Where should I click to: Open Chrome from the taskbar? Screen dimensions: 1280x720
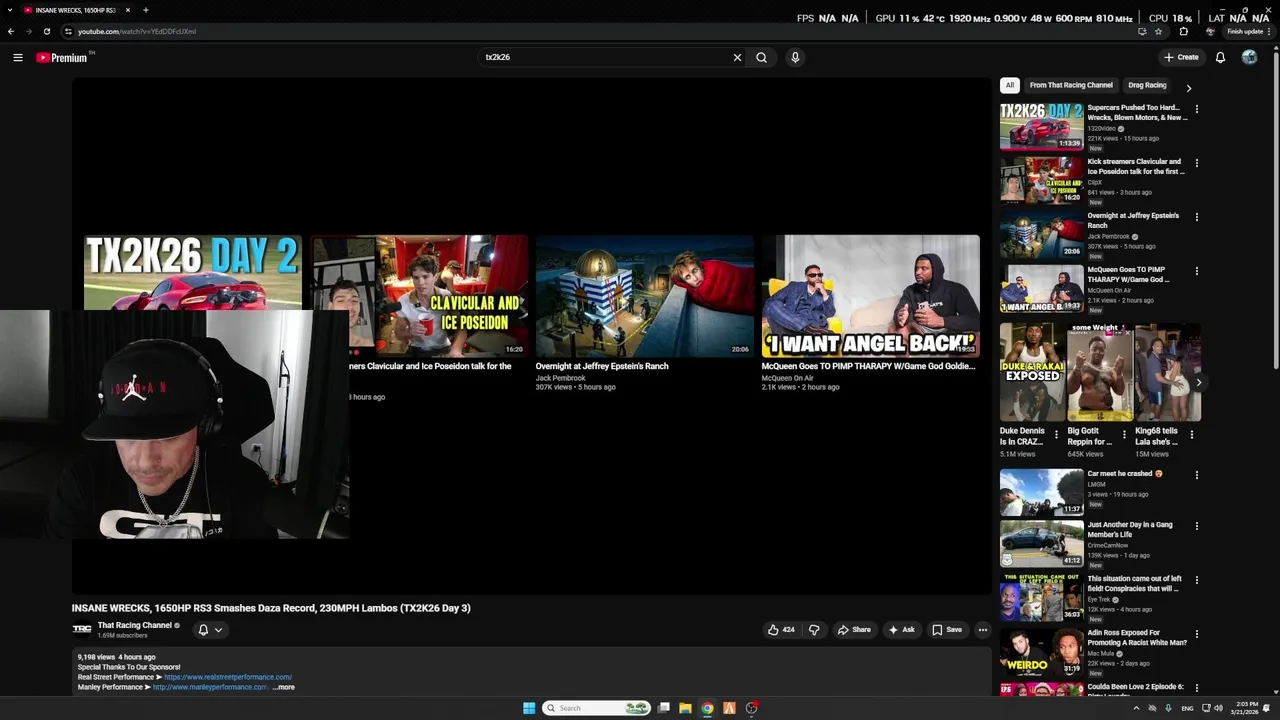(x=707, y=708)
